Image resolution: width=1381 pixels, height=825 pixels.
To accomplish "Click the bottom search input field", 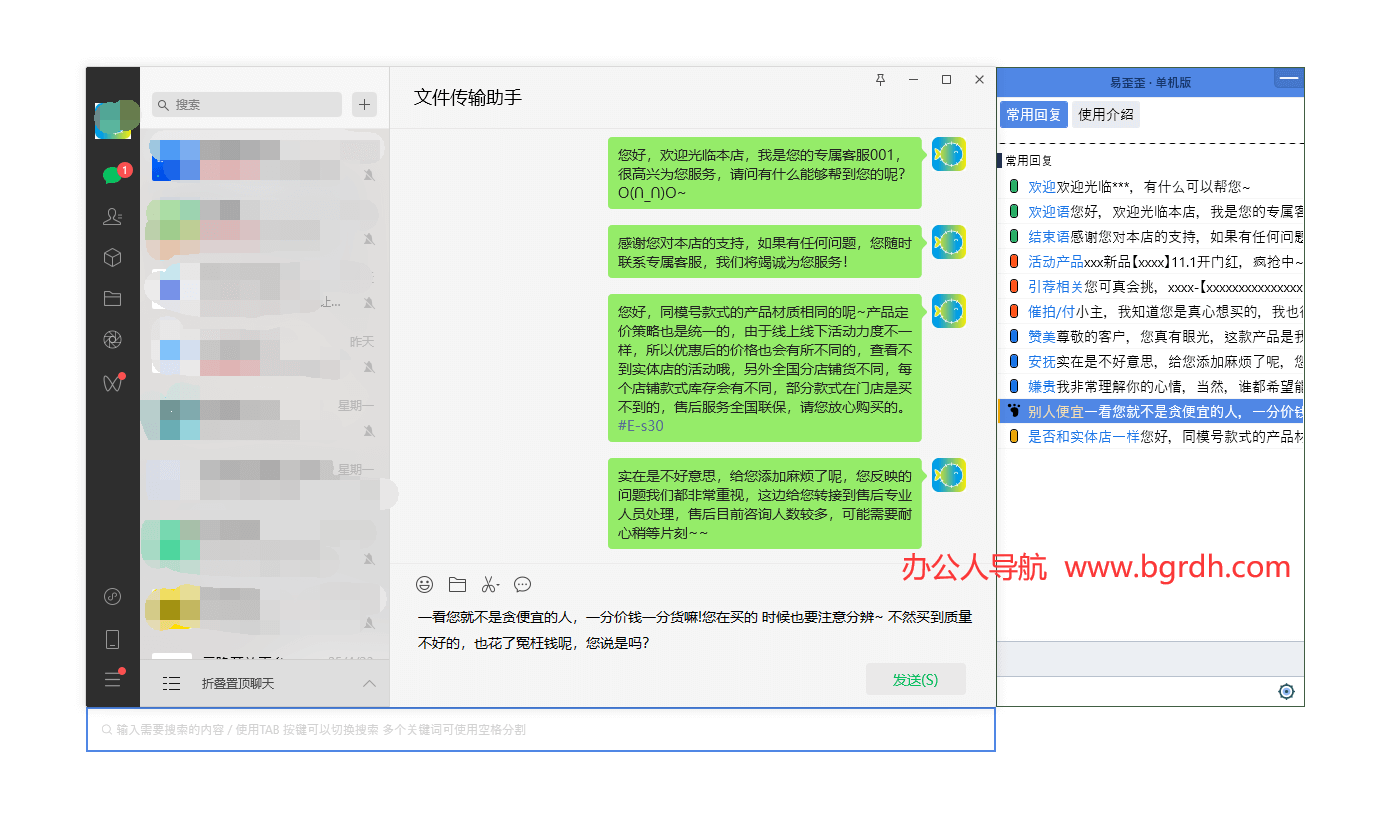I will [x=540, y=729].
